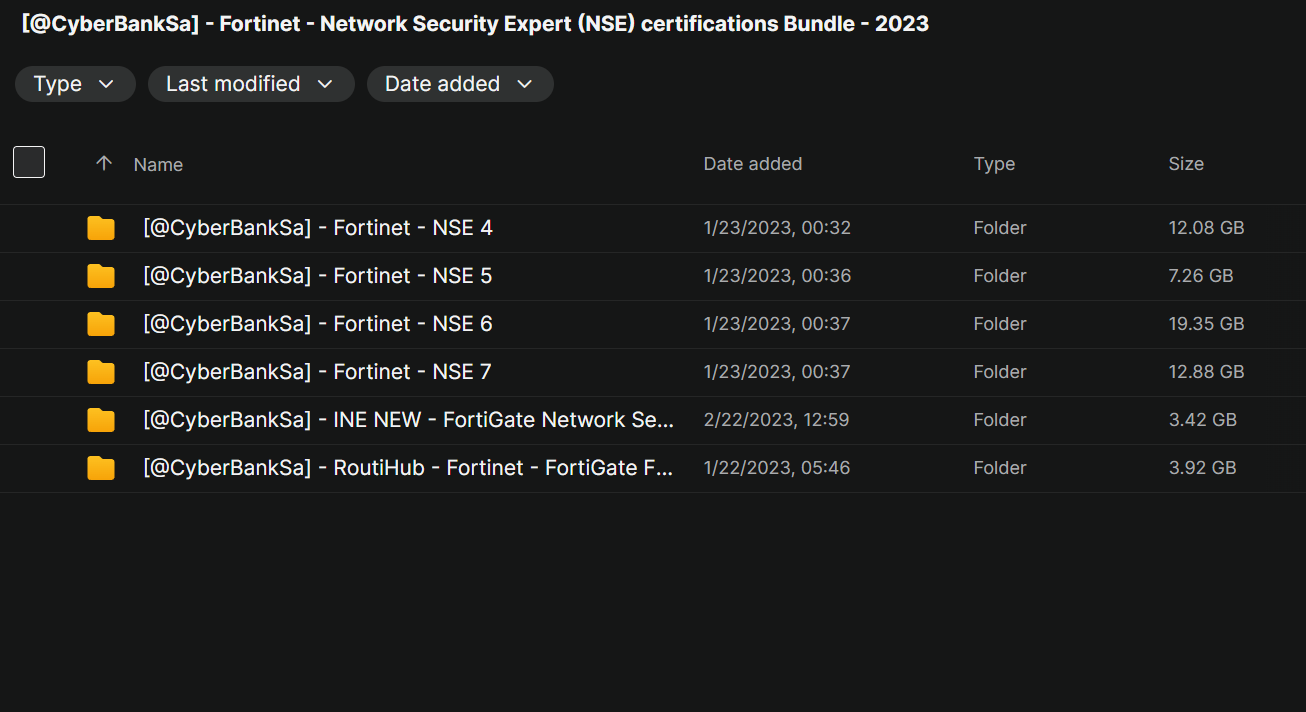
Task: Click the folder icon for NSE 6
Action: coord(101,324)
